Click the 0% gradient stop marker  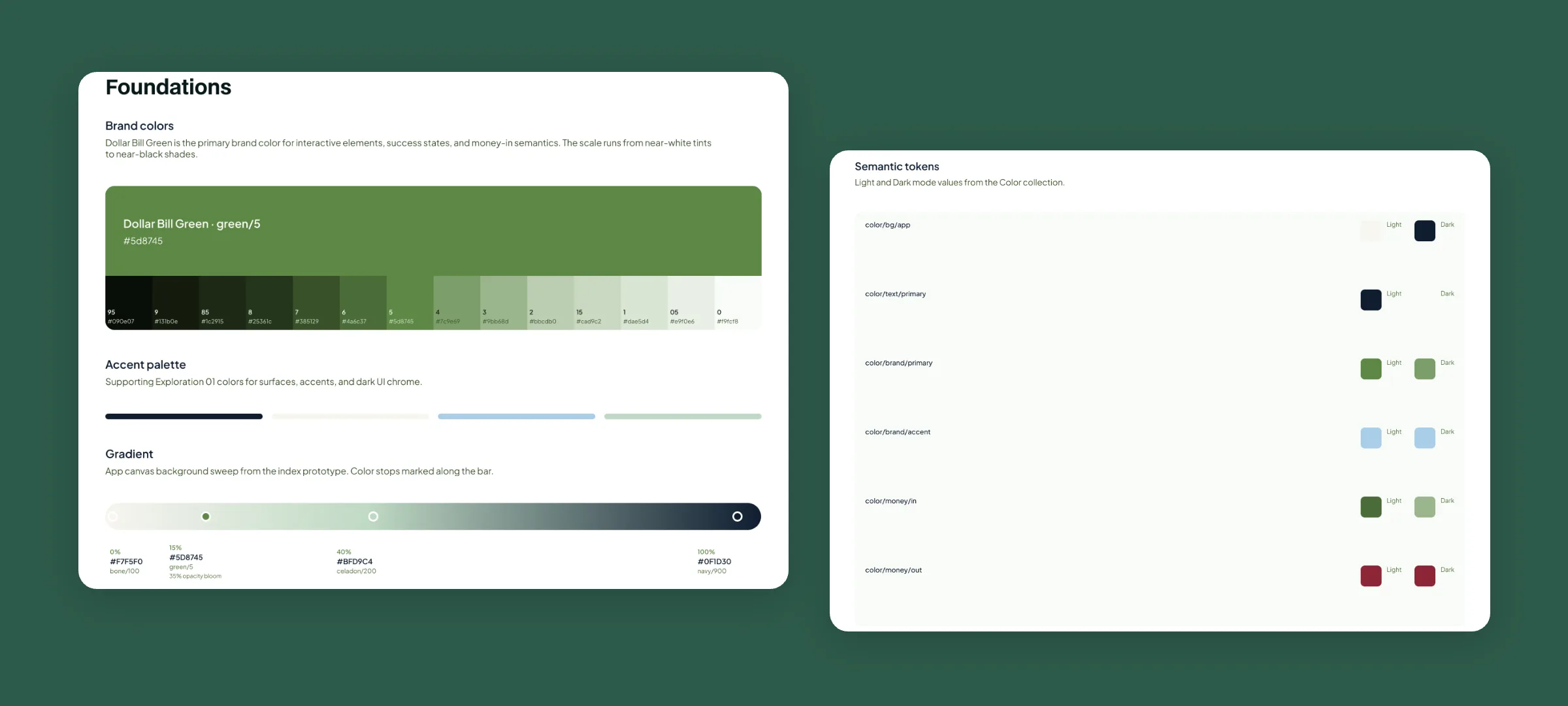tap(112, 516)
